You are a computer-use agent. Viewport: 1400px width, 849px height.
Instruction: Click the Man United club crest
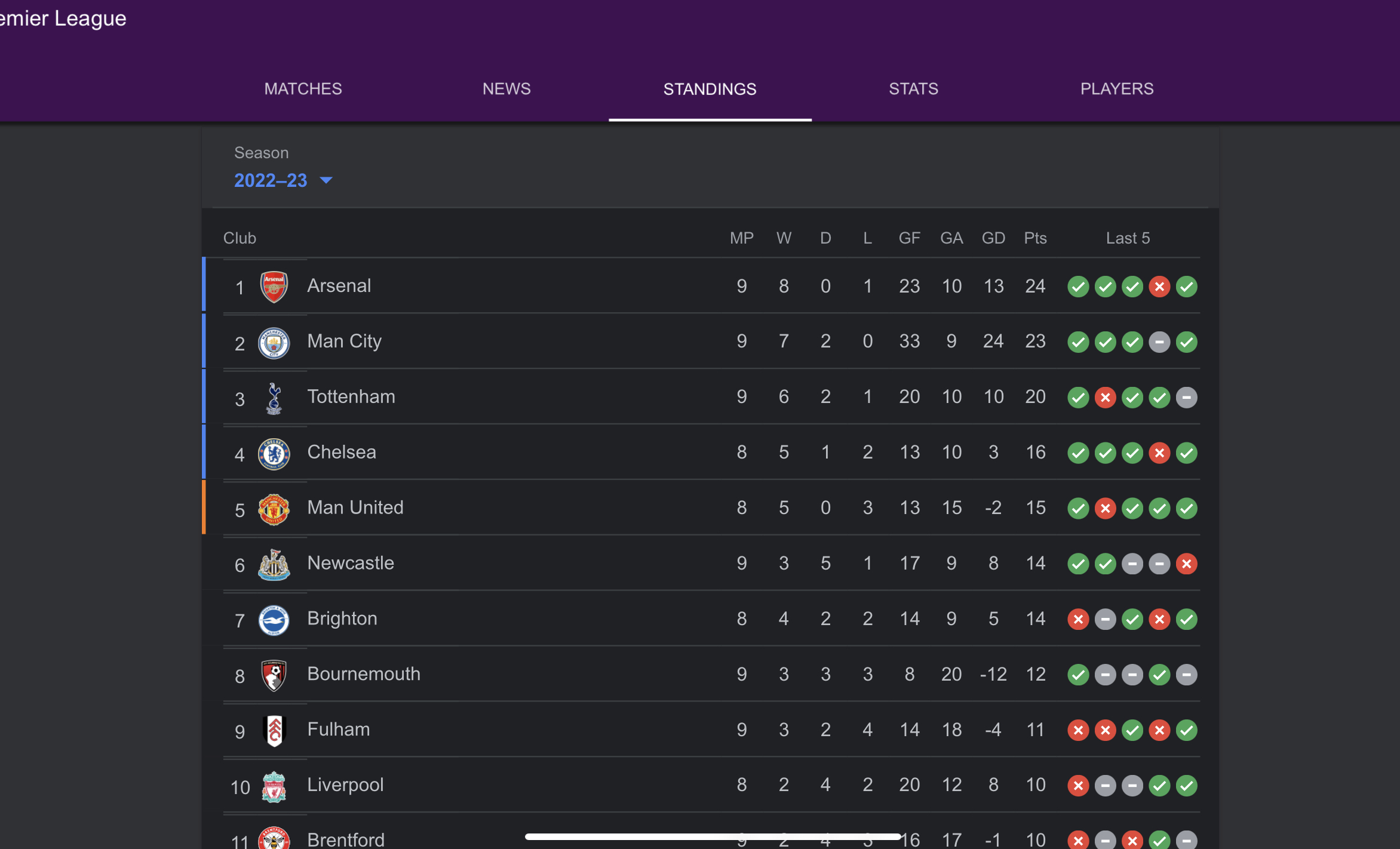[x=274, y=509]
